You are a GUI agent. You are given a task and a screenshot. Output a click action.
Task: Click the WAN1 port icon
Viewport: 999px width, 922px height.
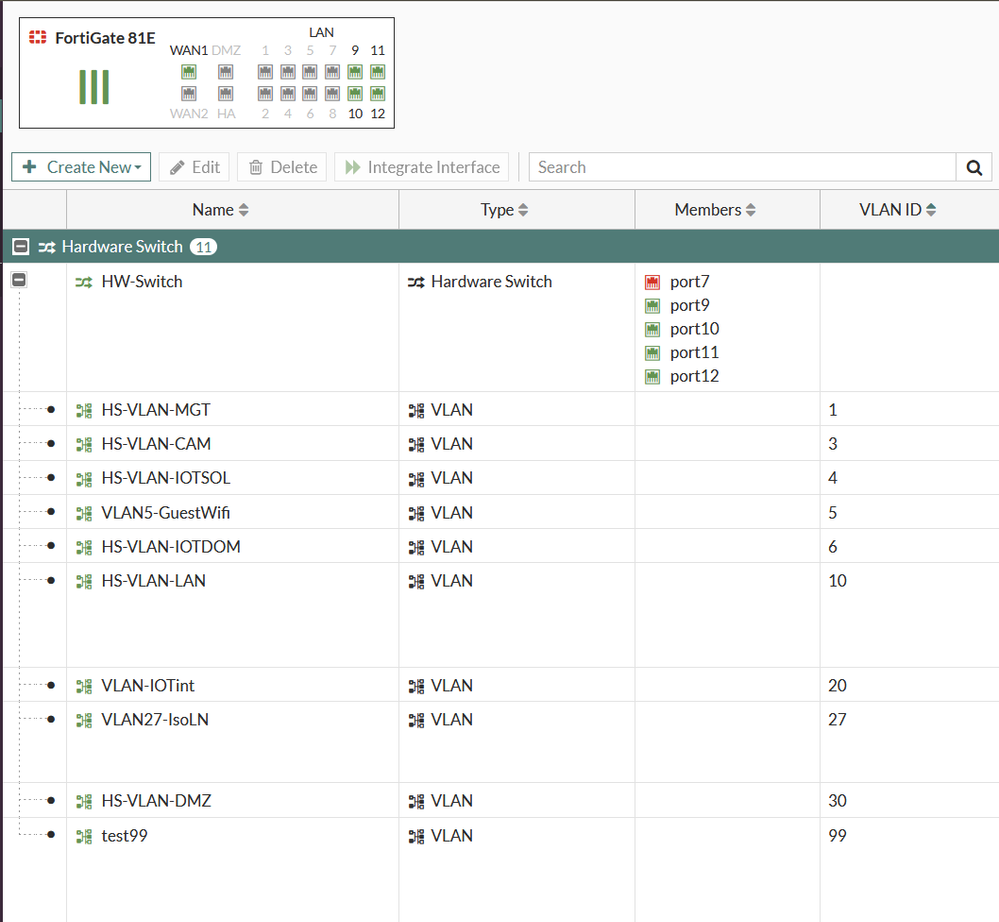point(188,71)
